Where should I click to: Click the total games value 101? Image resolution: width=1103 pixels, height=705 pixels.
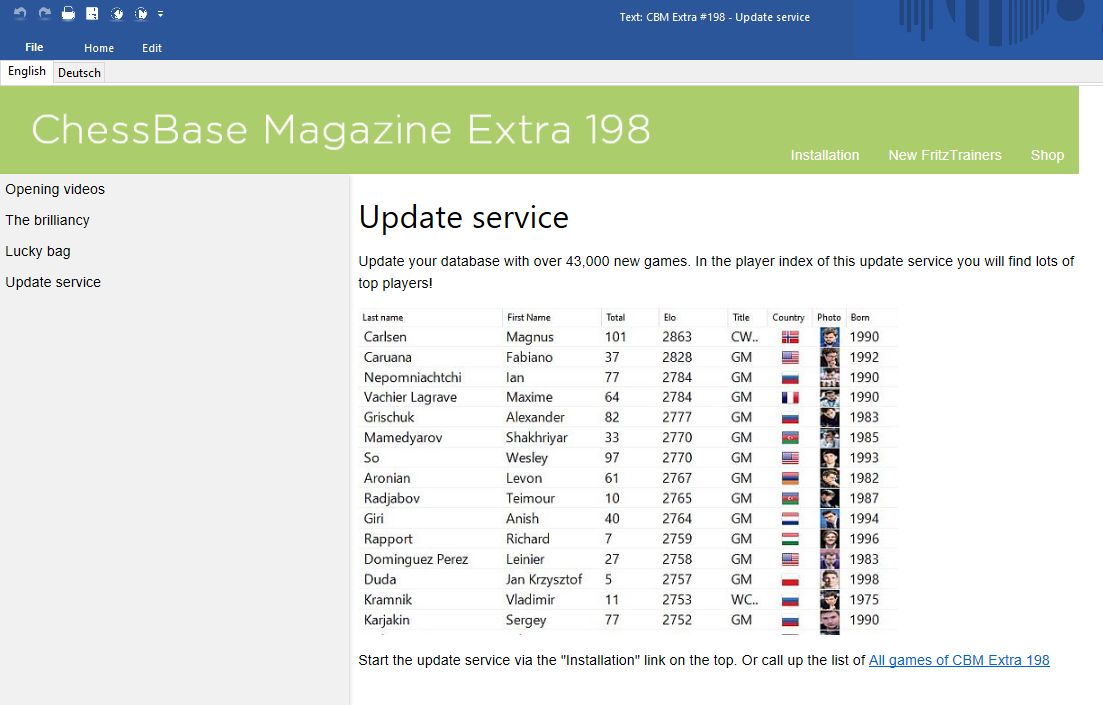tap(615, 337)
